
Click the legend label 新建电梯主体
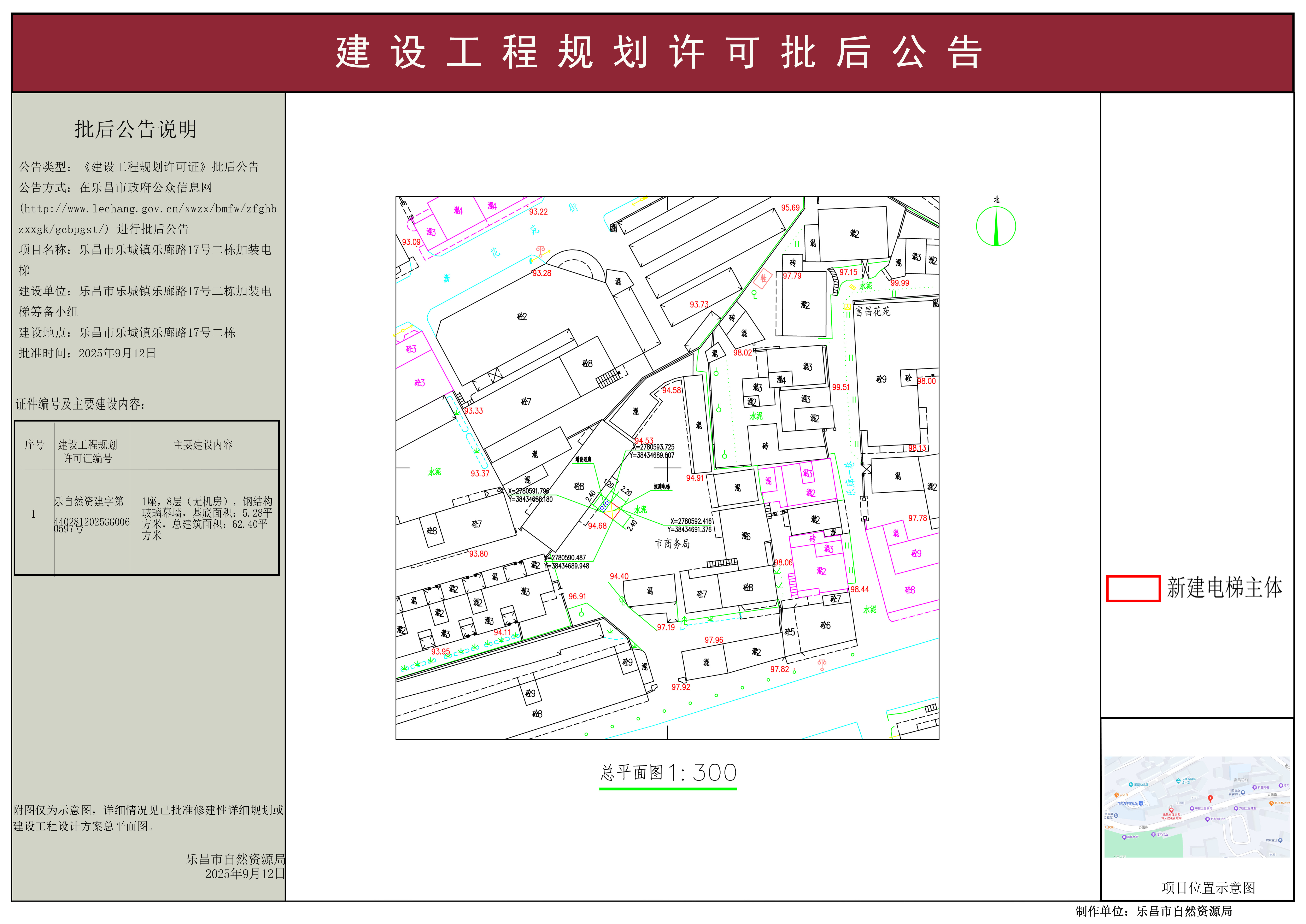[1225, 588]
